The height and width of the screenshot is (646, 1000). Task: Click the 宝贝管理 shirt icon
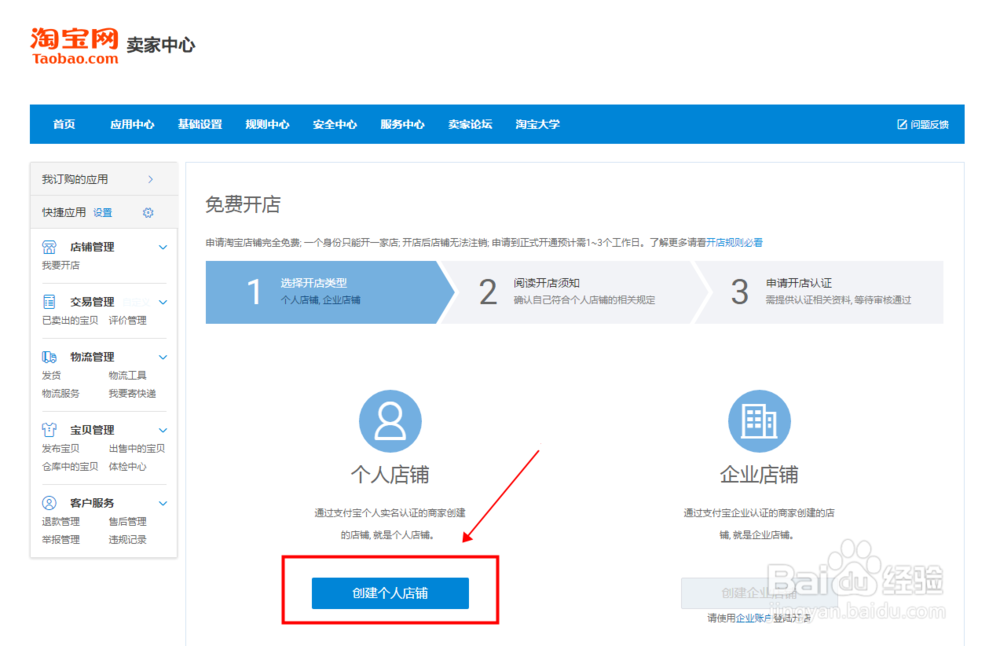[x=49, y=430]
